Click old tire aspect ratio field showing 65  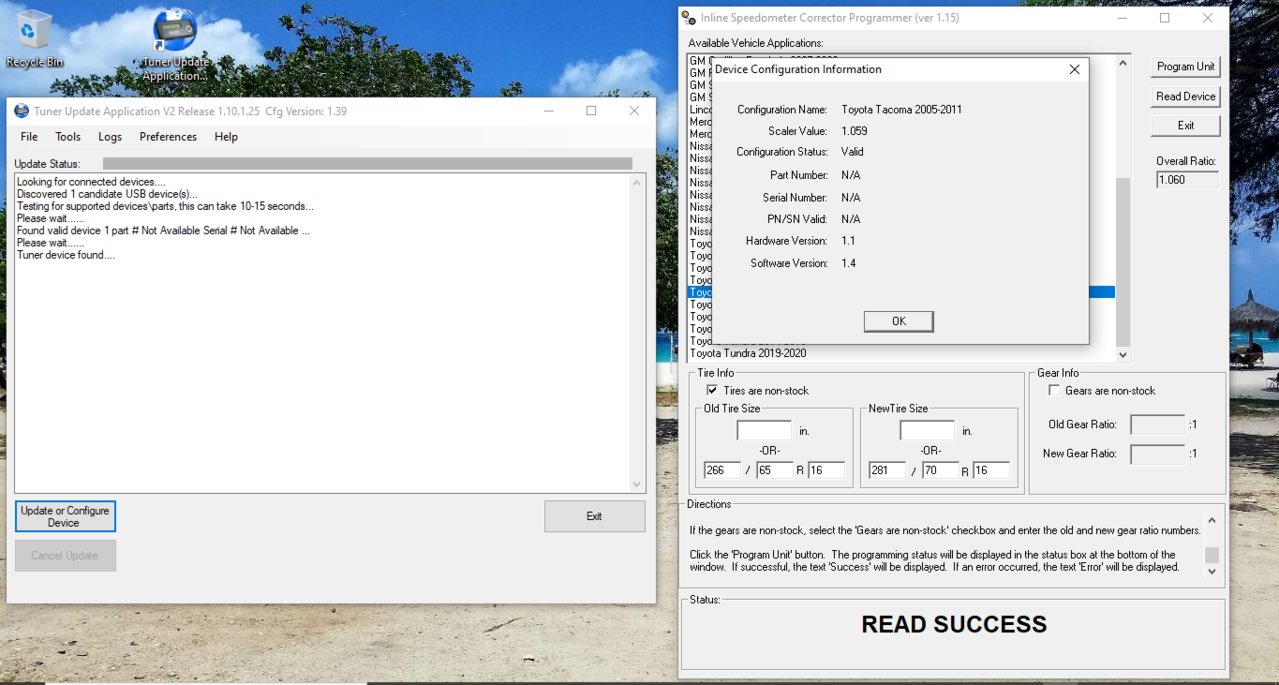pos(774,470)
